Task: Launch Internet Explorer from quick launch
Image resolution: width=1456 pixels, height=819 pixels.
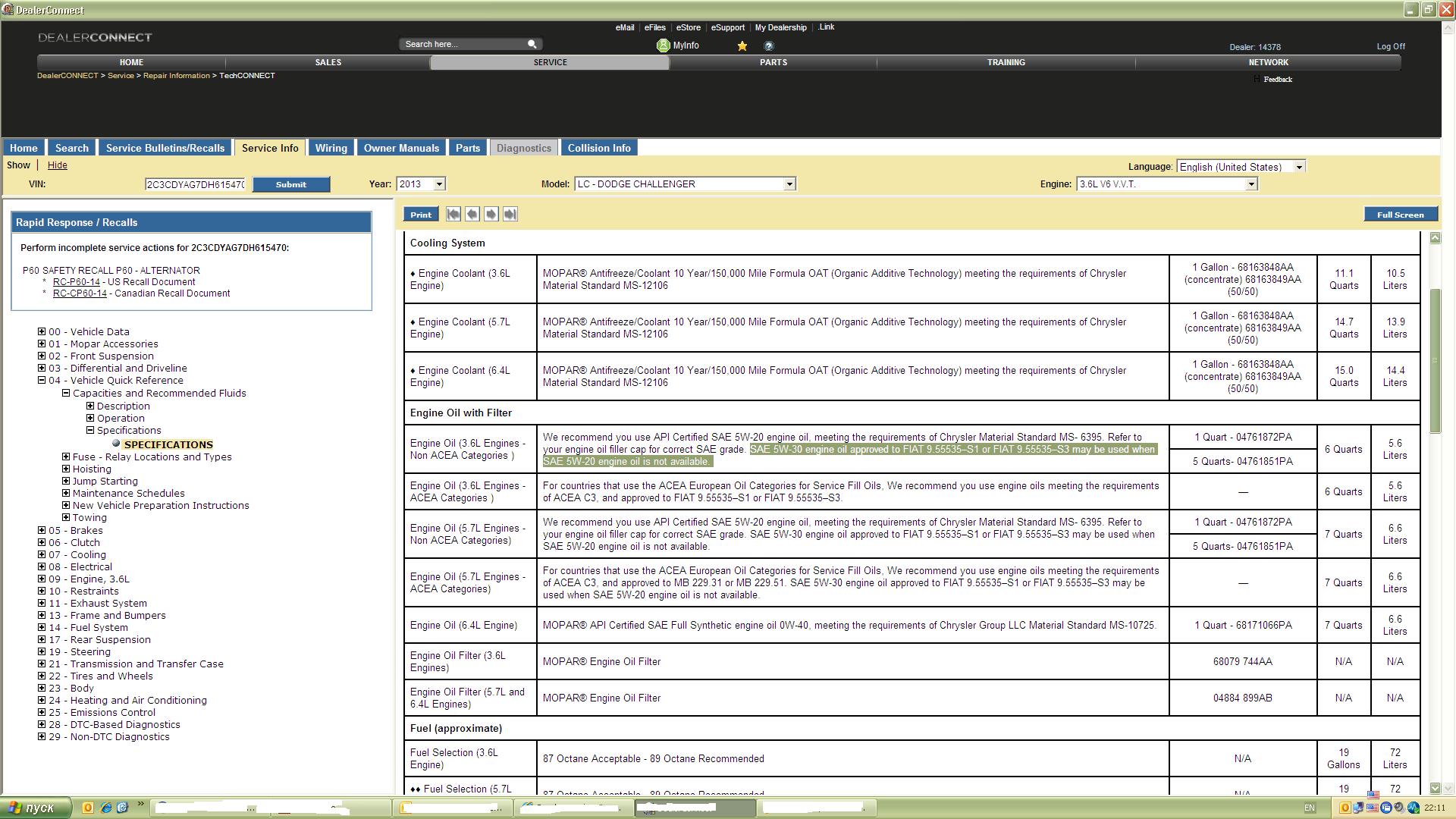Action: pos(105,808)
